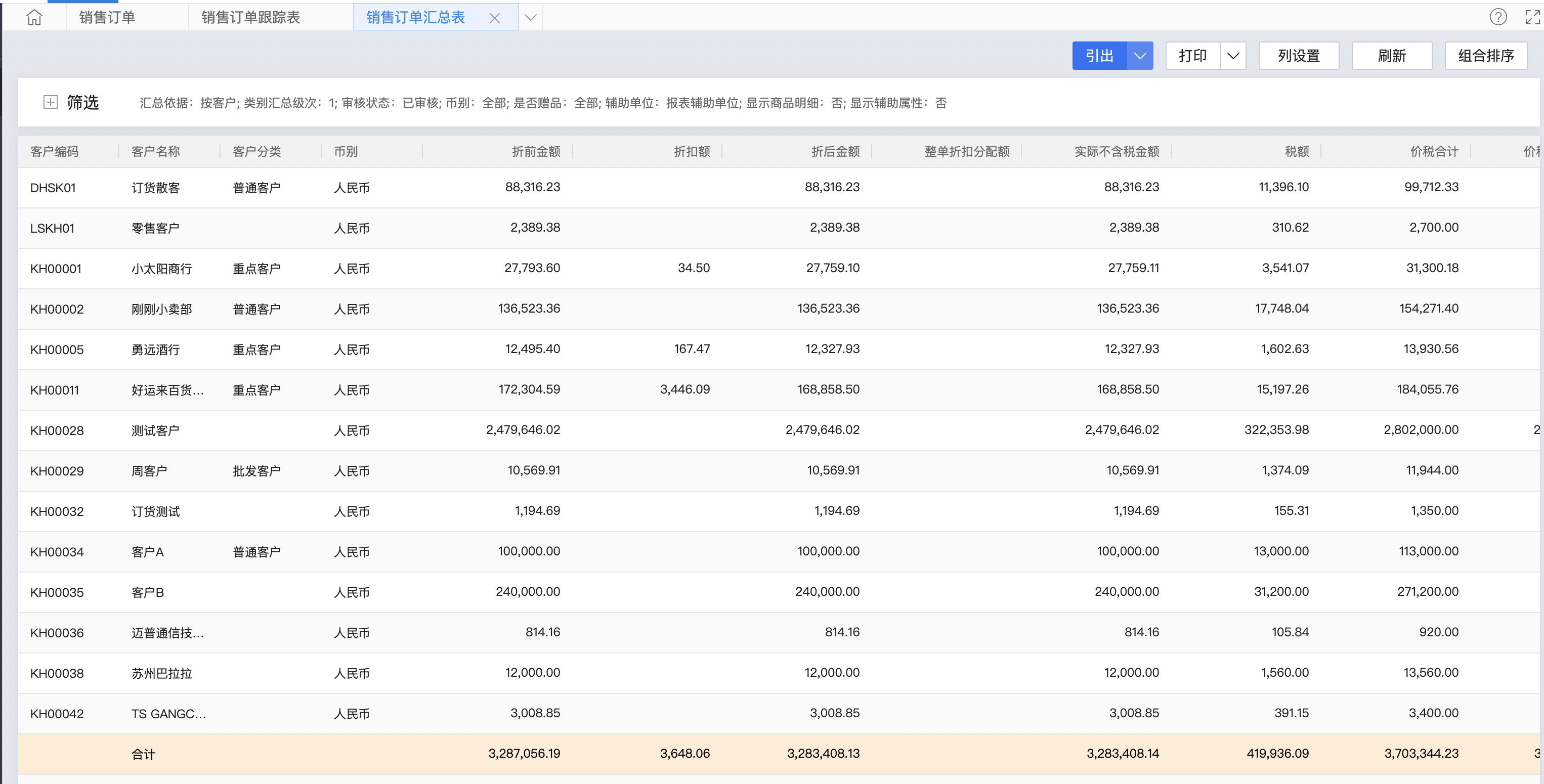Click the home icon tab
The width and height of the screenshot is (1544, 784).
[x=34, y=17]
